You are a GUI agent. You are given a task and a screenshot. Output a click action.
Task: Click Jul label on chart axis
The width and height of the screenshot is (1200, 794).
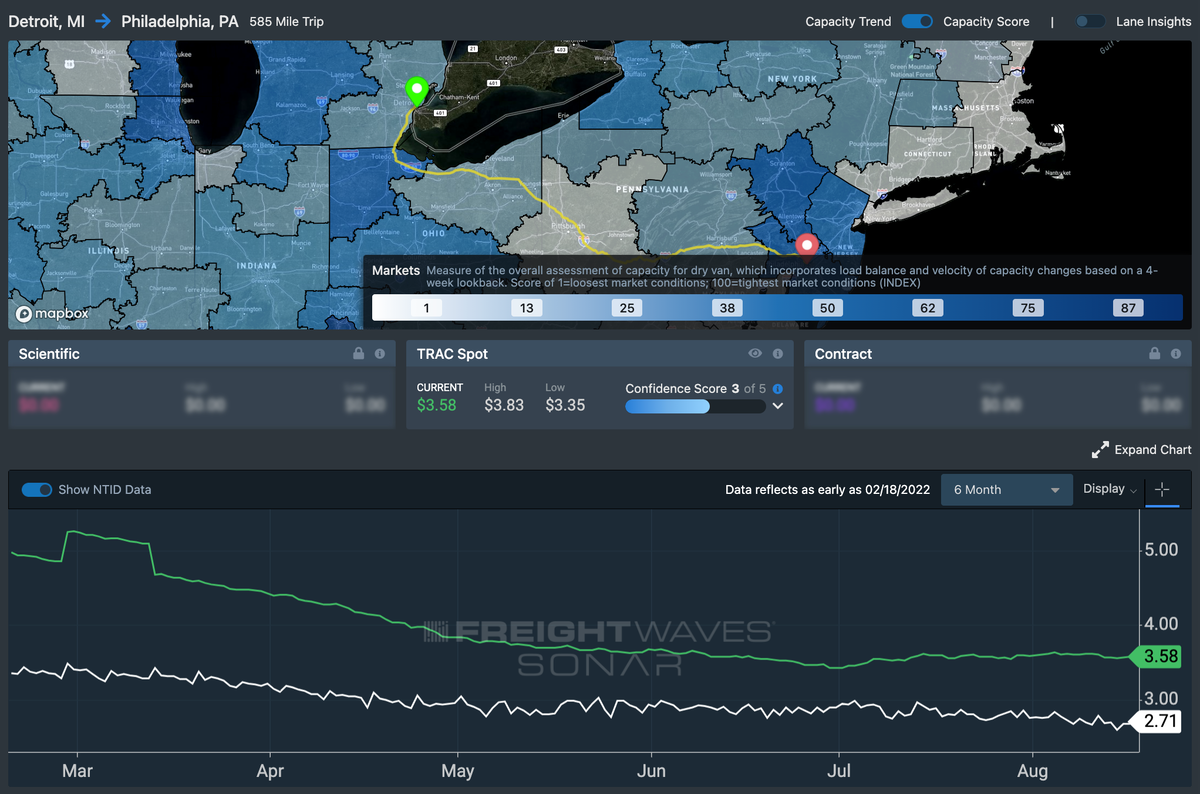[x=839, y=771]
